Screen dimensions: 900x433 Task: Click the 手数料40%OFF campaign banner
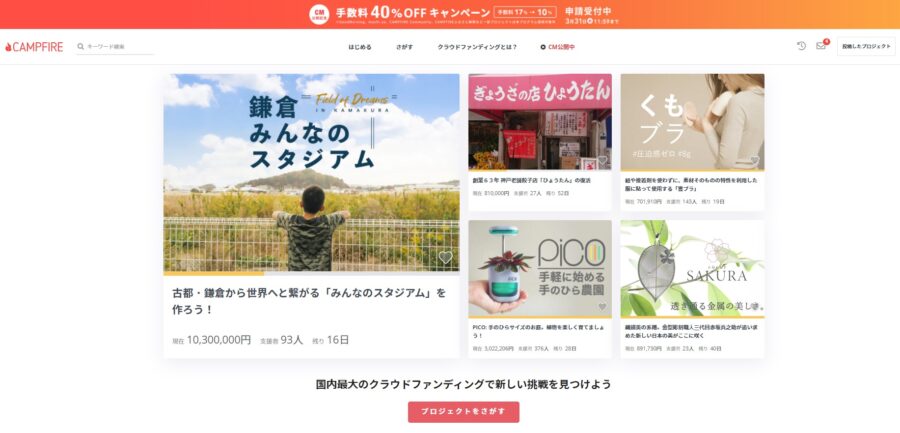coord(450,14)
